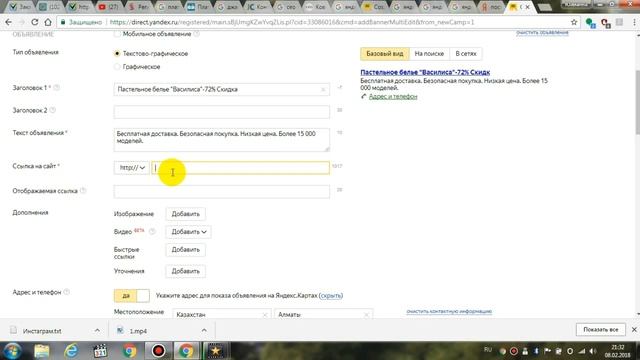640x360 pixels.
Task: Click the red extension icon in the toolbar
Action: coord(606,23)
